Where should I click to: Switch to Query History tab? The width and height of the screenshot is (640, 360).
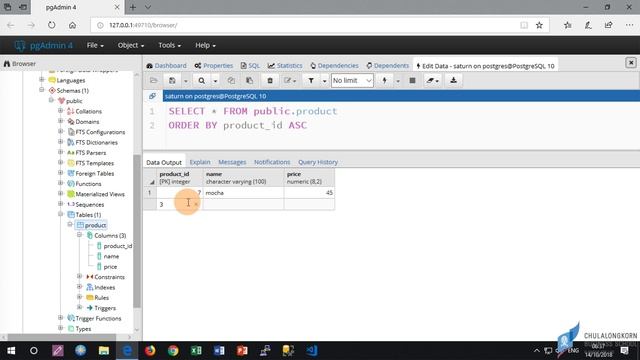click(318, 162)
